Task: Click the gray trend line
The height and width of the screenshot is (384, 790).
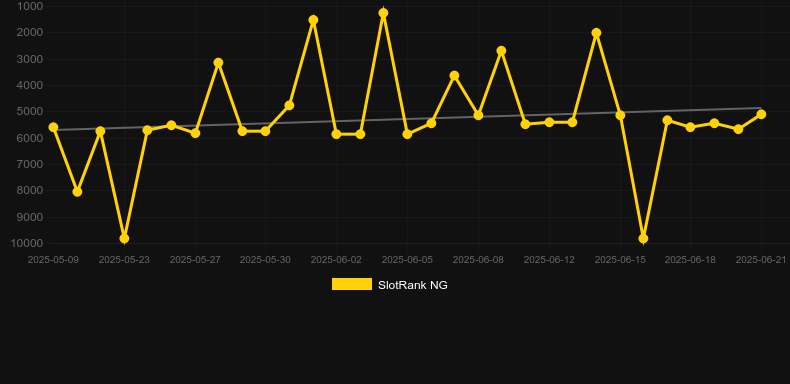Action: 407,119
